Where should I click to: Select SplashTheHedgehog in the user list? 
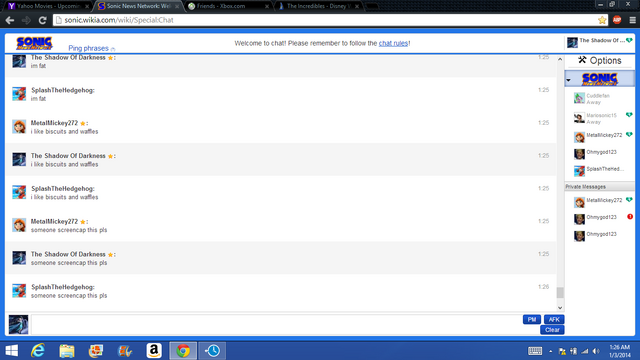point(600,170)
